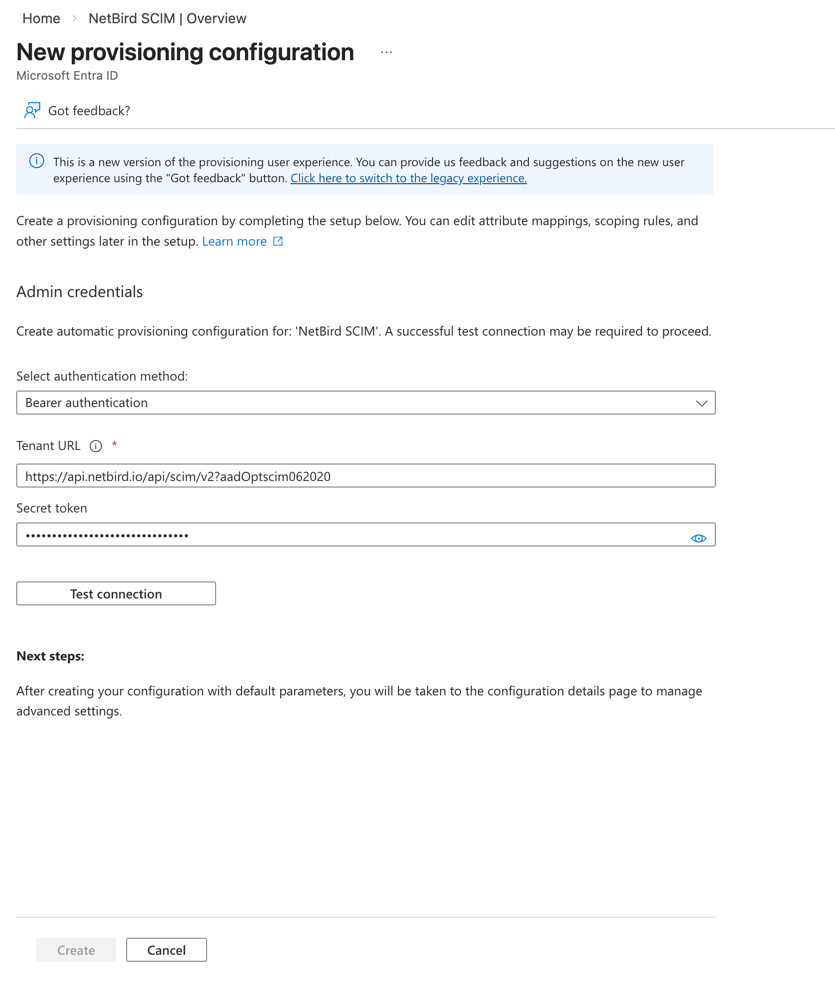Screen dimensions: 835x986
Task: Click the breadcrumb chevron separator after Home
Action: point(74,18)
